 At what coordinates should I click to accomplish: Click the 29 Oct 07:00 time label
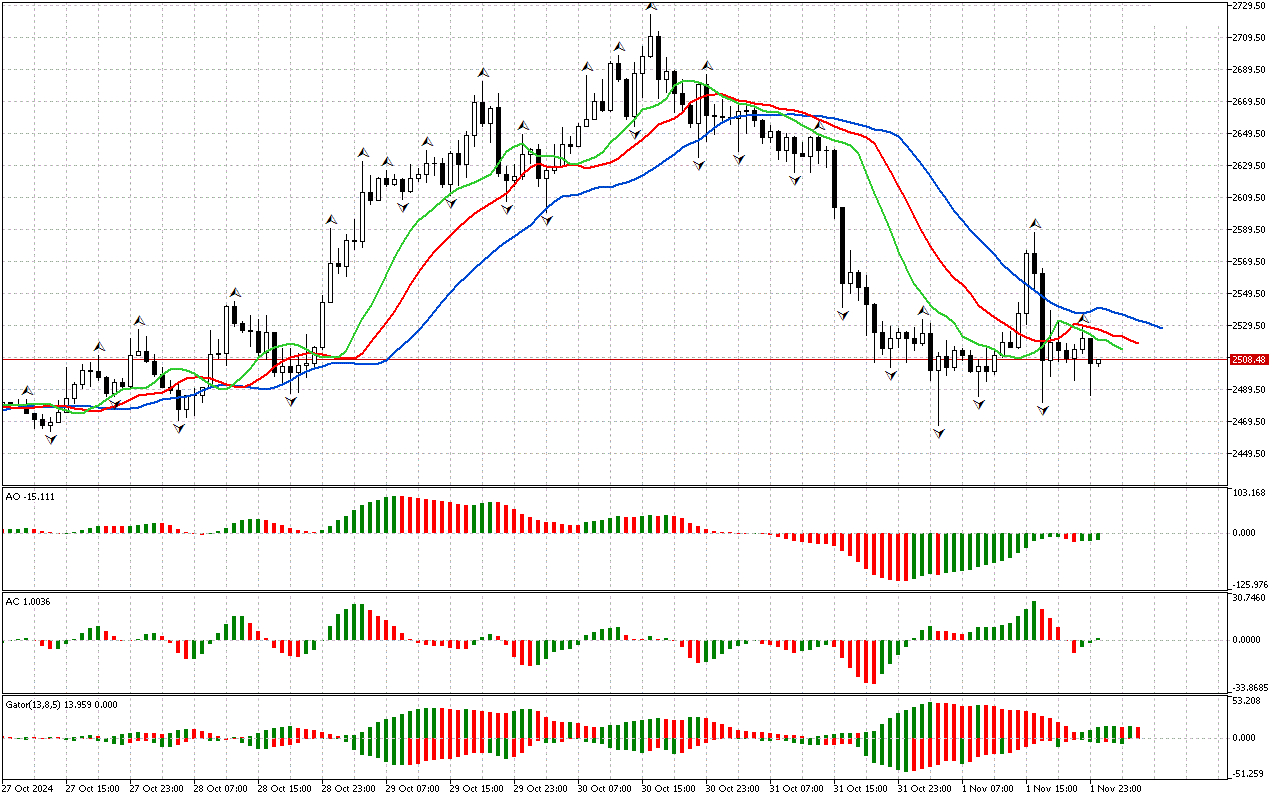point(413,788)
